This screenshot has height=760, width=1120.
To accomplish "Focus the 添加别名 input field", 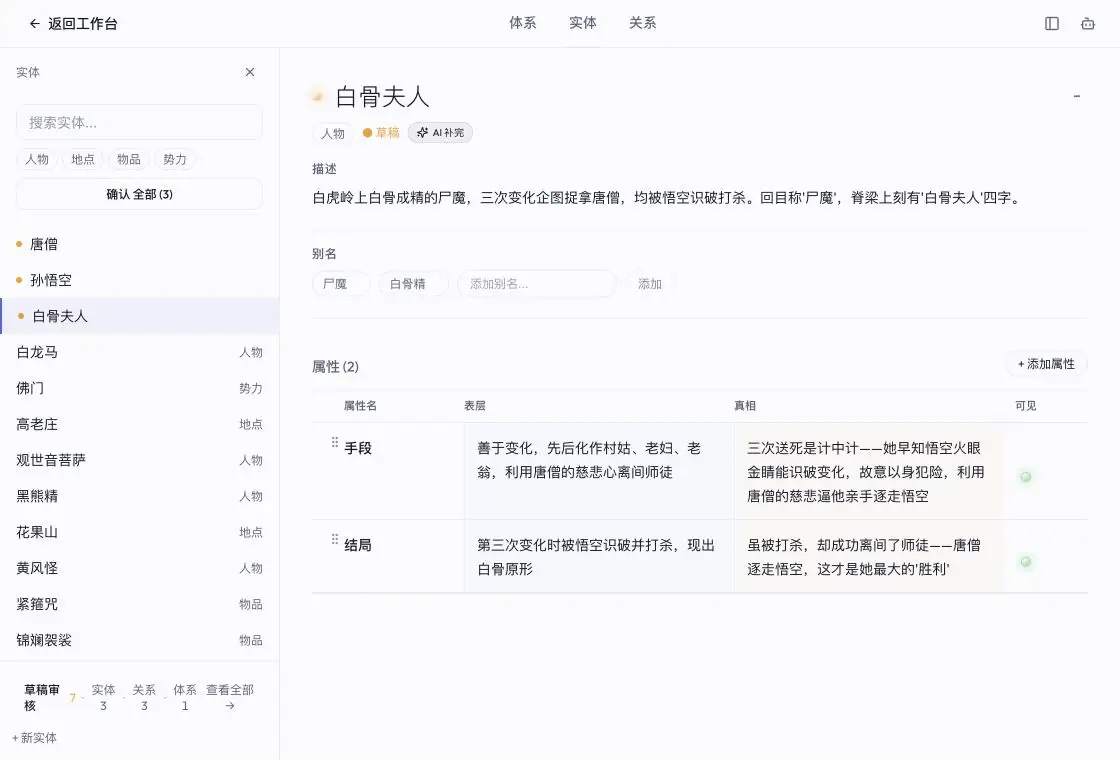I will (536, 284).
